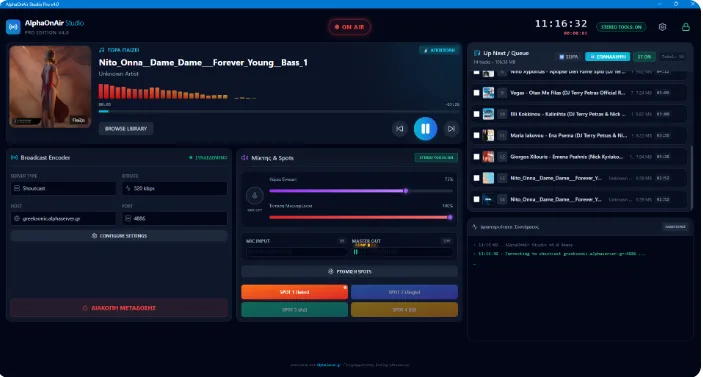The height and width of the screenshot is (377, 703).
Task: Click the Maria Iakovou track thumbnail
Action: click(x=488, y=135)
